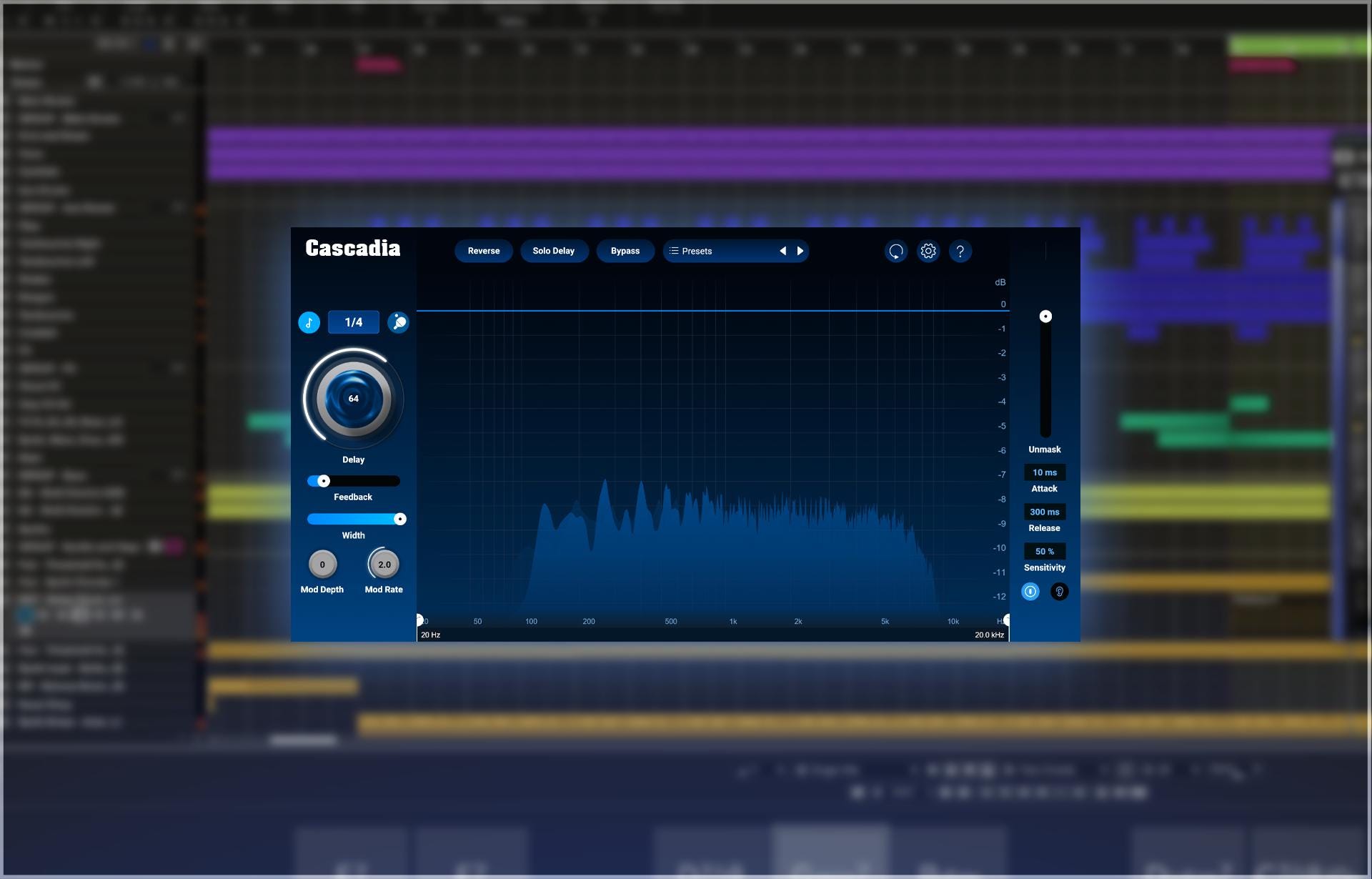Click the 1/4 delay time value field

tap(354, 322)
